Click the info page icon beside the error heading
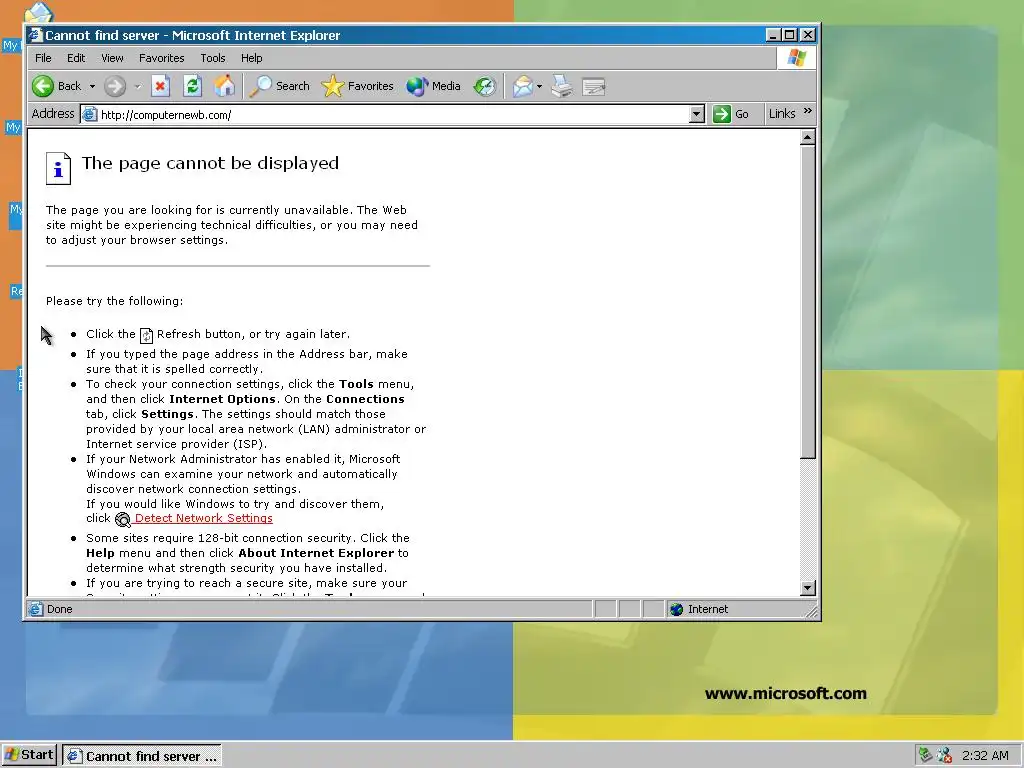This screenshot has height=768, width=1024. pos(58,168)
